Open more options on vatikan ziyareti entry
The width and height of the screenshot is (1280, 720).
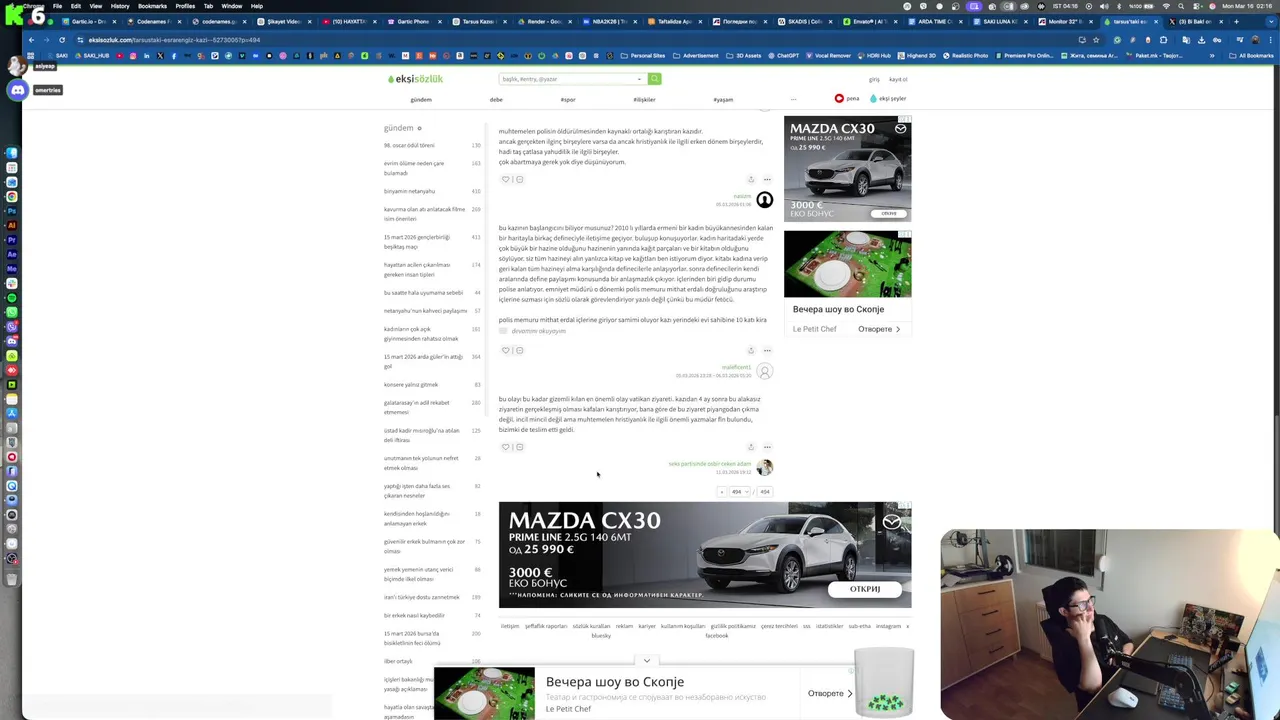(x=767, y=447)
